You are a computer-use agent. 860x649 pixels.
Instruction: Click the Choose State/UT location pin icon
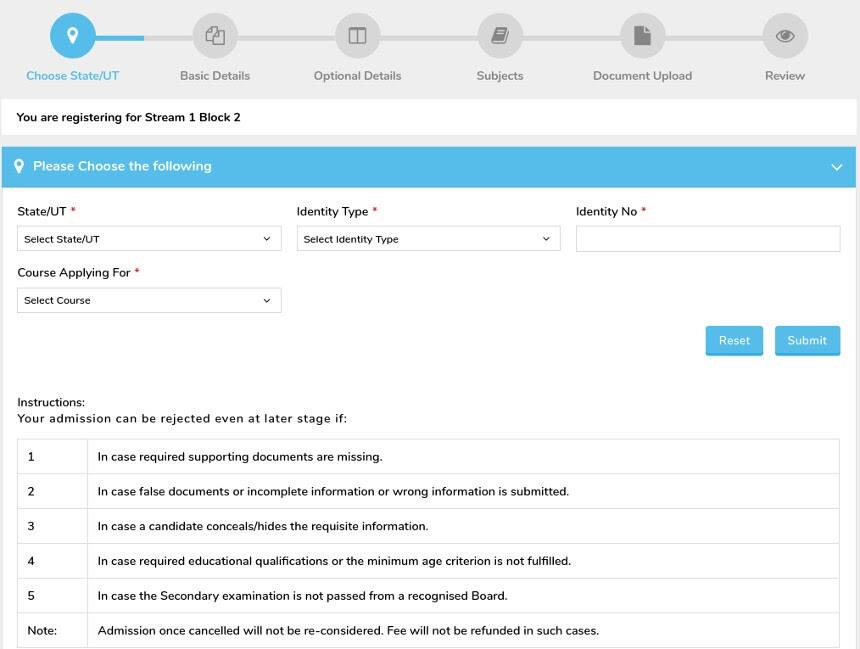pyautogui.click(x=72, y=36)
